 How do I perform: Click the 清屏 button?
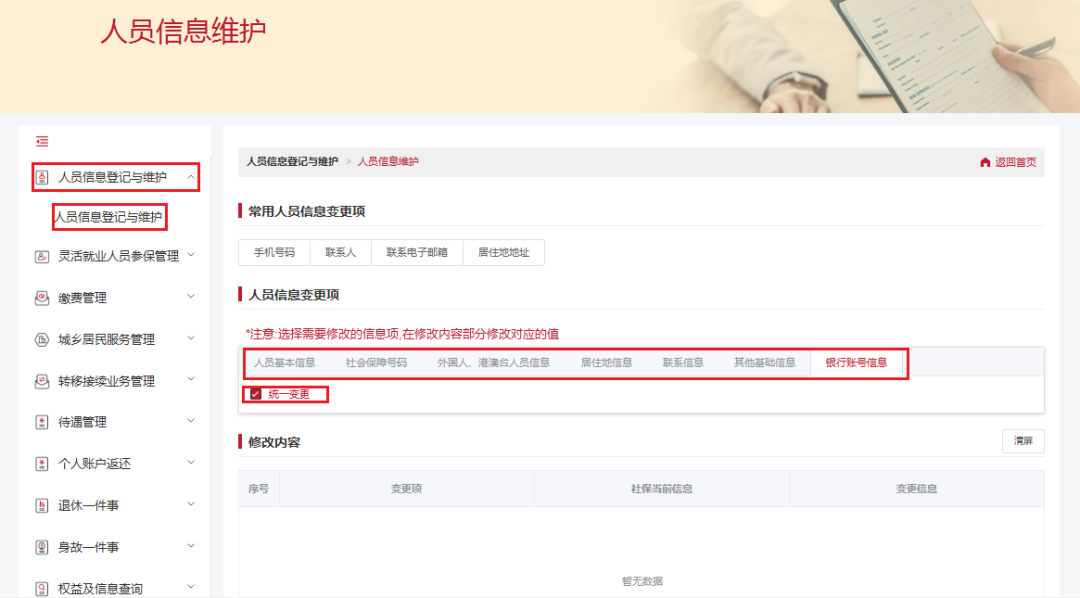tap(1023, 441)
